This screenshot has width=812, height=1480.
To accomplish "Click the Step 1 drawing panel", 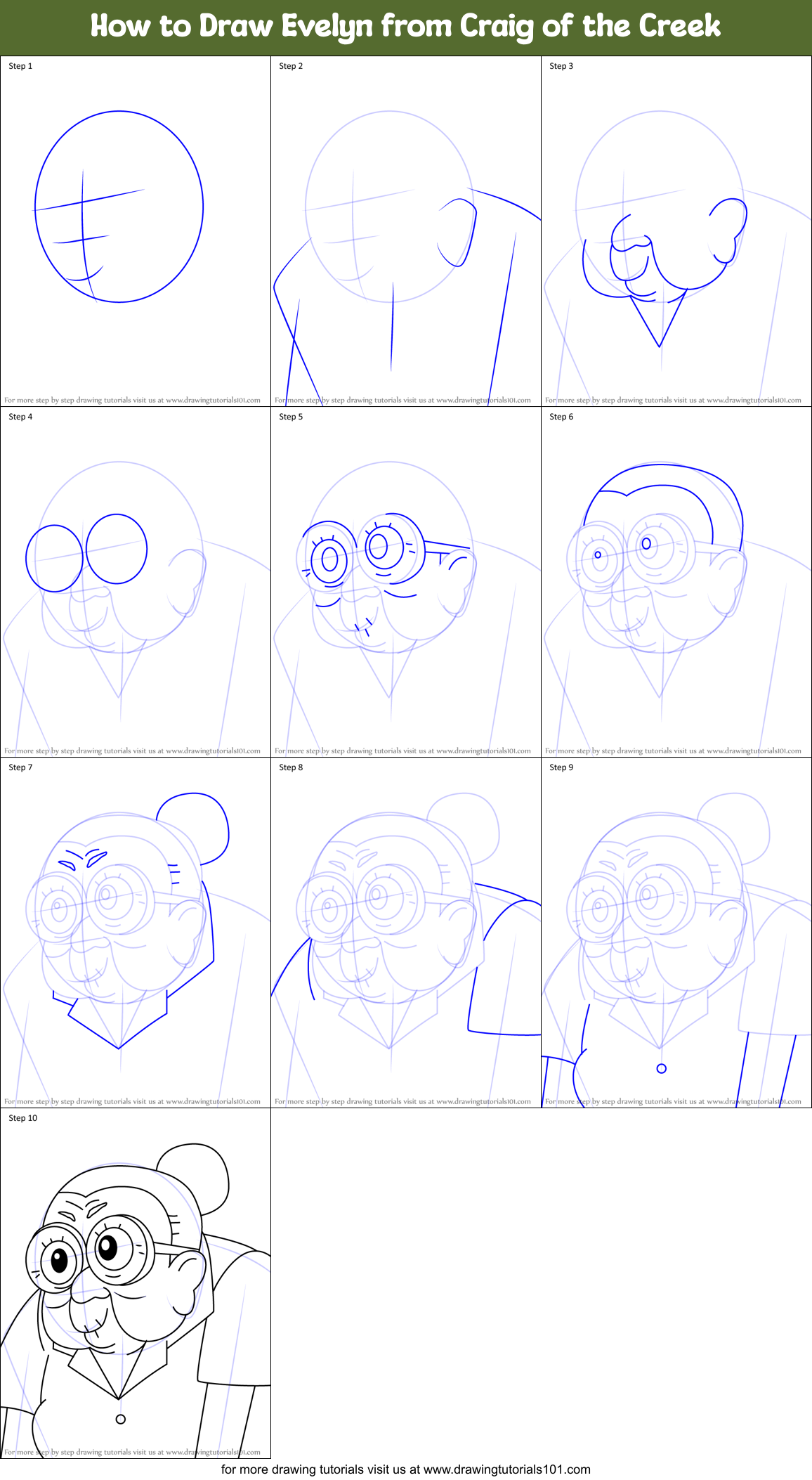I will click(136, 231).
